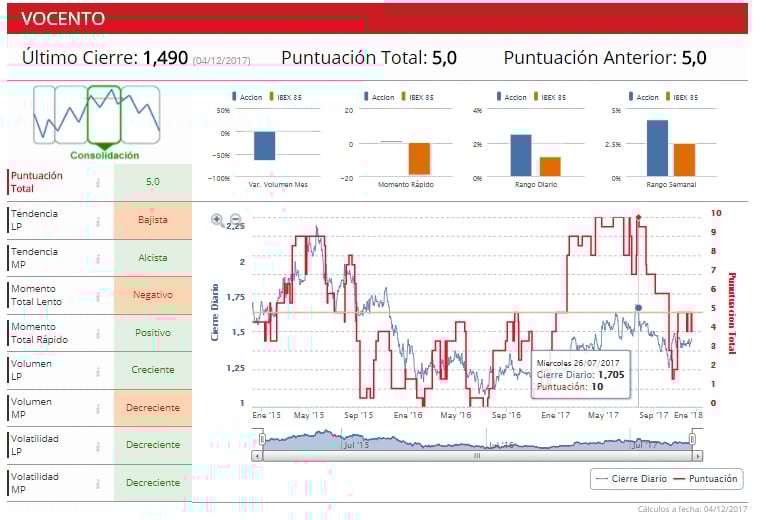This screenshot has height=520, width=766.
Task: Click the blue data point marker on Cierre Diario line
Action: (638, 307)
